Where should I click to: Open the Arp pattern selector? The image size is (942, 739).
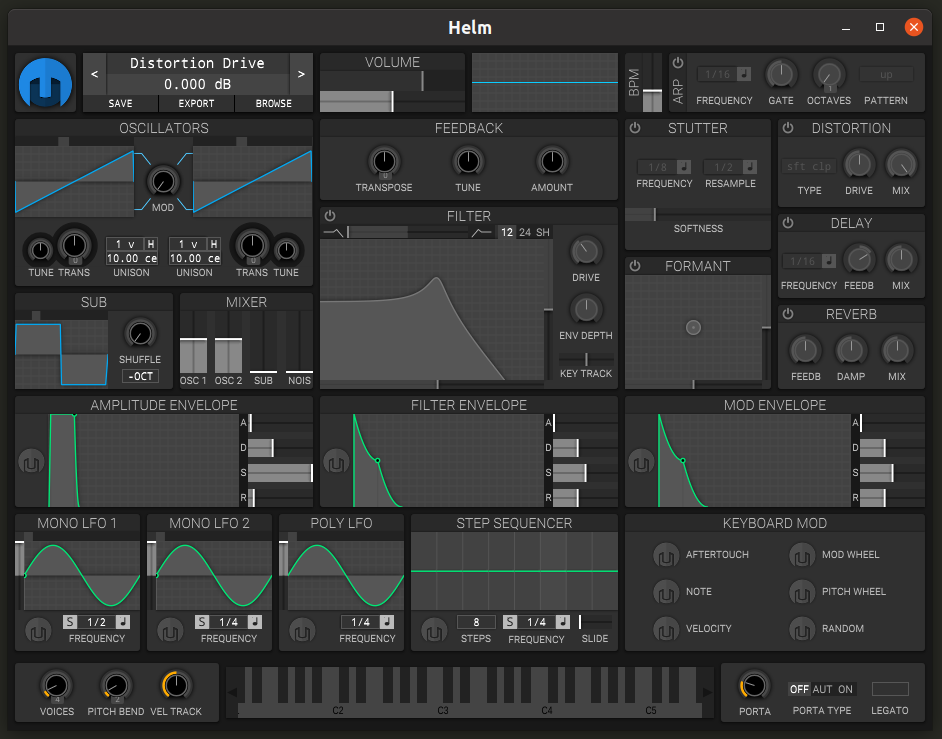point(886,75)
